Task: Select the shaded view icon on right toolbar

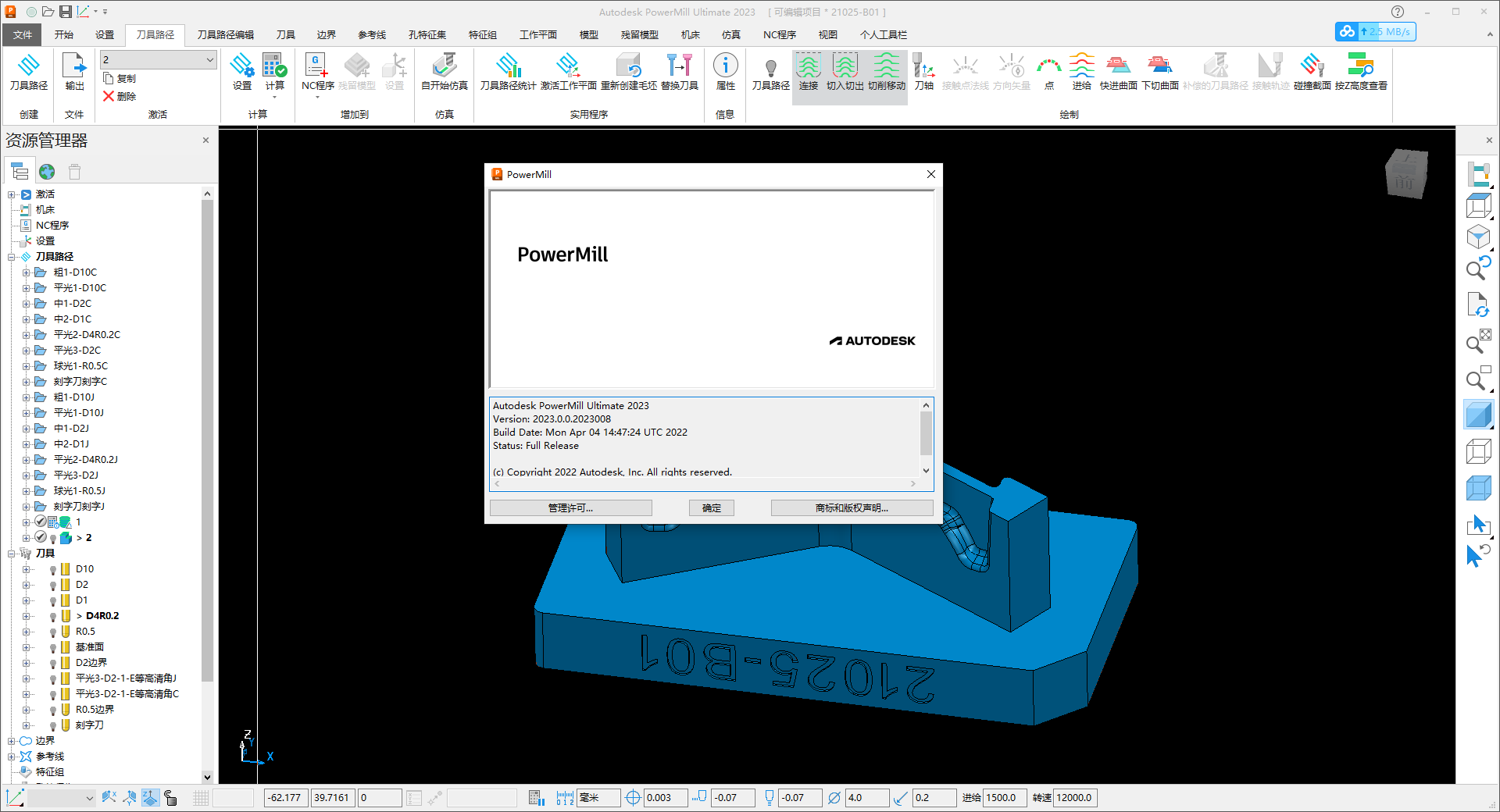Action: (x=1478, y=415)
